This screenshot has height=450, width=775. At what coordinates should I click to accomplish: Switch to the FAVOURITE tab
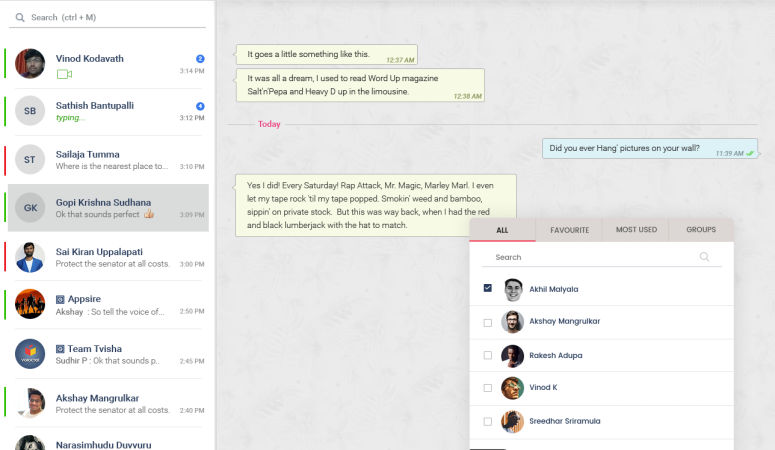click(x=569, y=230)
